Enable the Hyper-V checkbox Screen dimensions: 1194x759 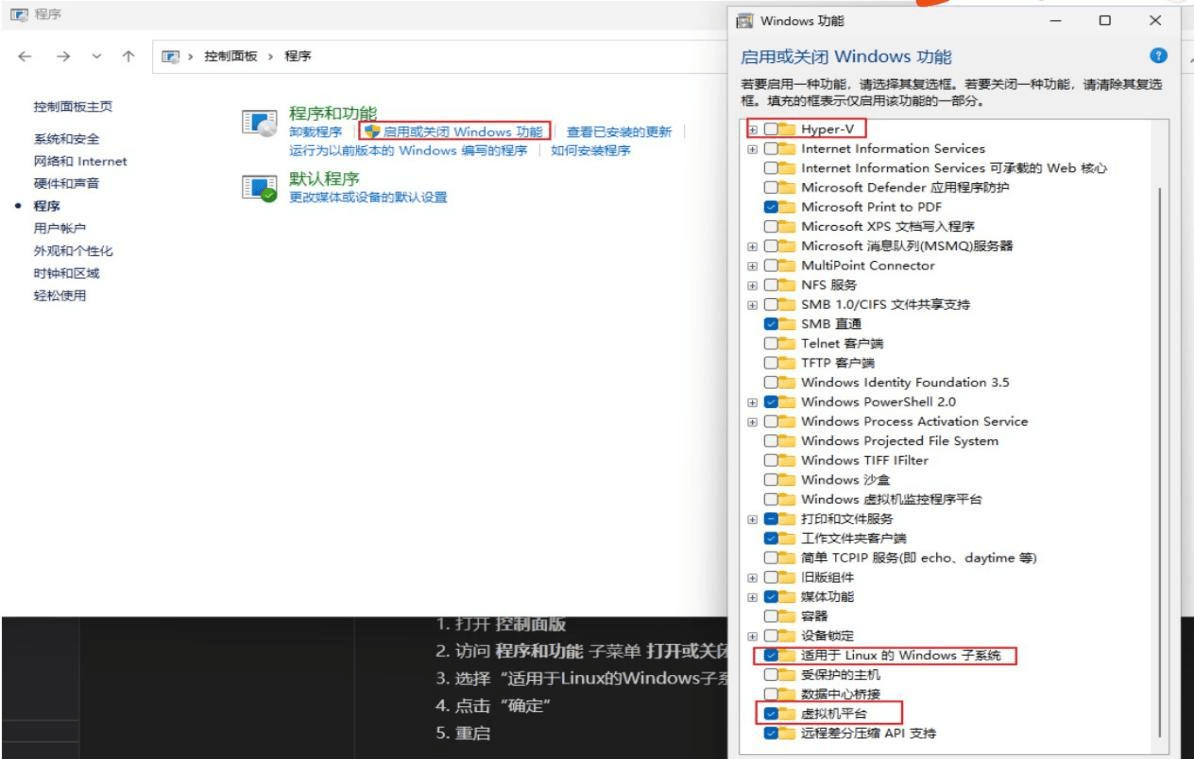(771, 129)
